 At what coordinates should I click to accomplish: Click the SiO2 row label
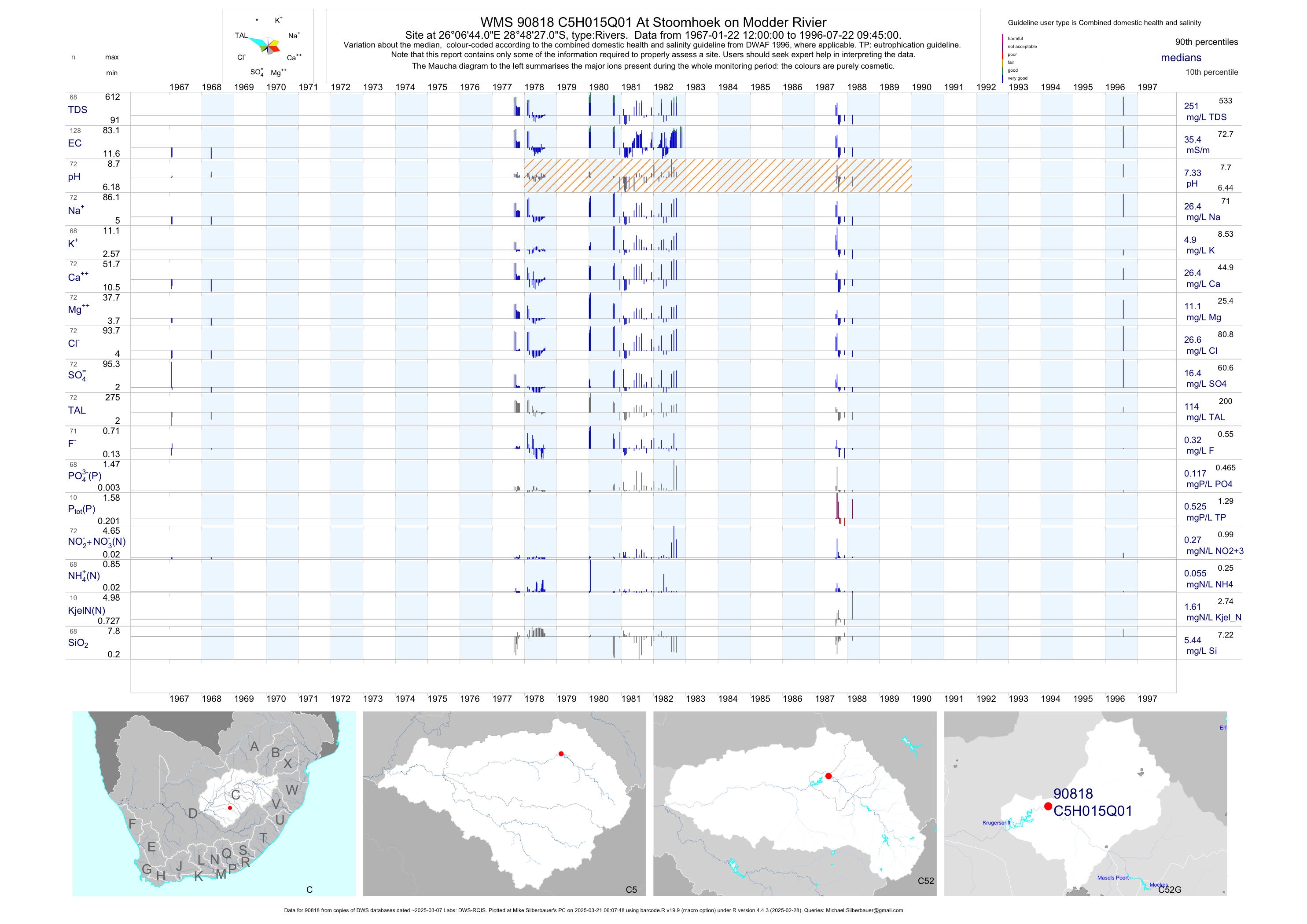78,643
